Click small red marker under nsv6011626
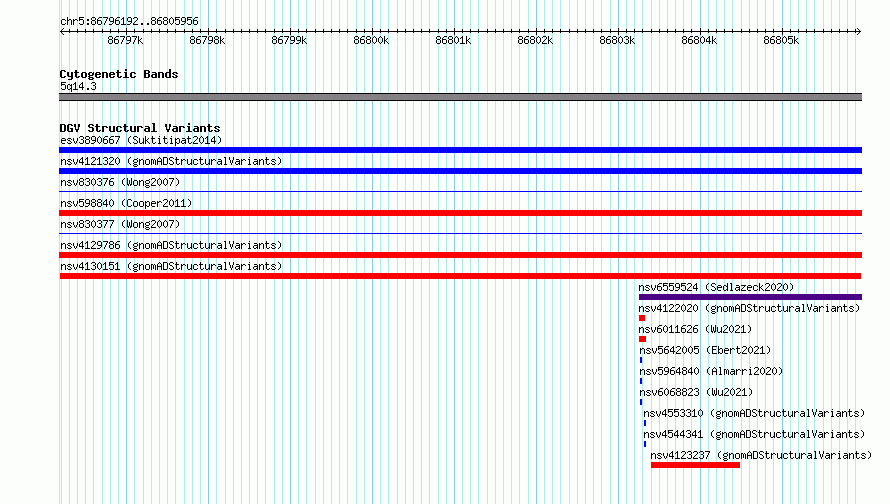890x504 pixels. 643,339
